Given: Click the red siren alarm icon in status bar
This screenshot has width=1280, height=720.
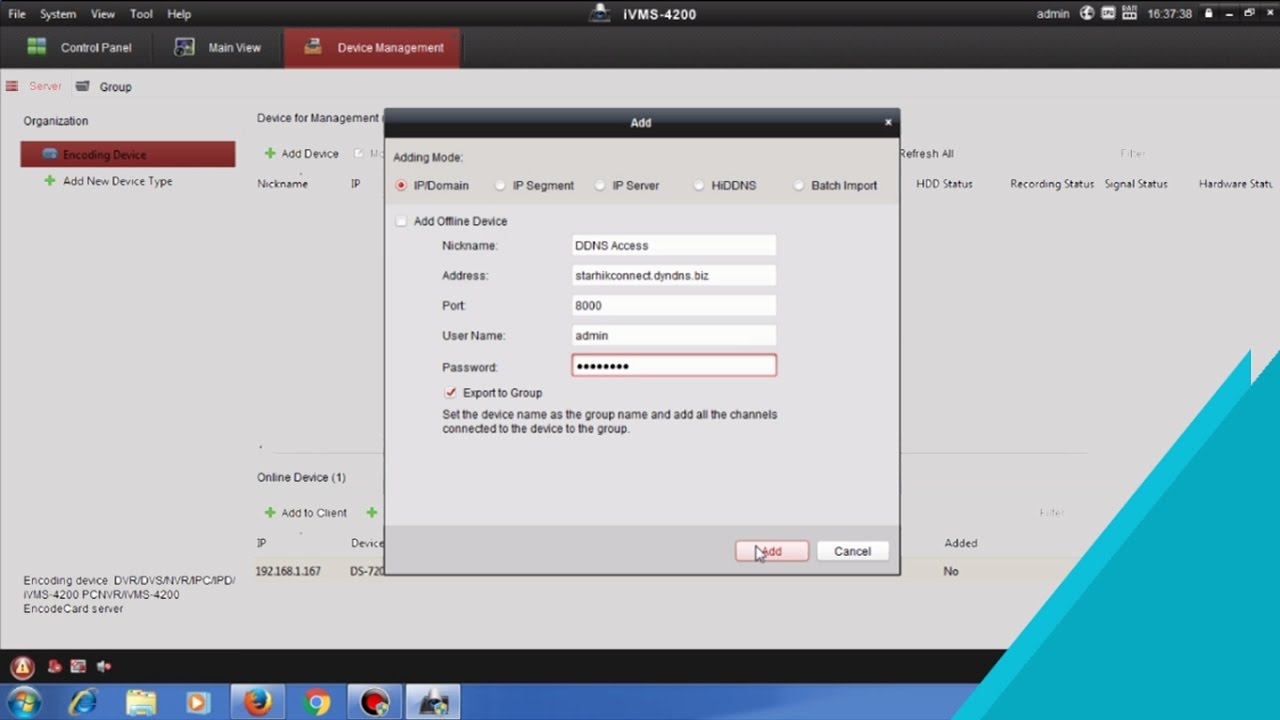Looking at the screenshot, I should tap(54, 667).
